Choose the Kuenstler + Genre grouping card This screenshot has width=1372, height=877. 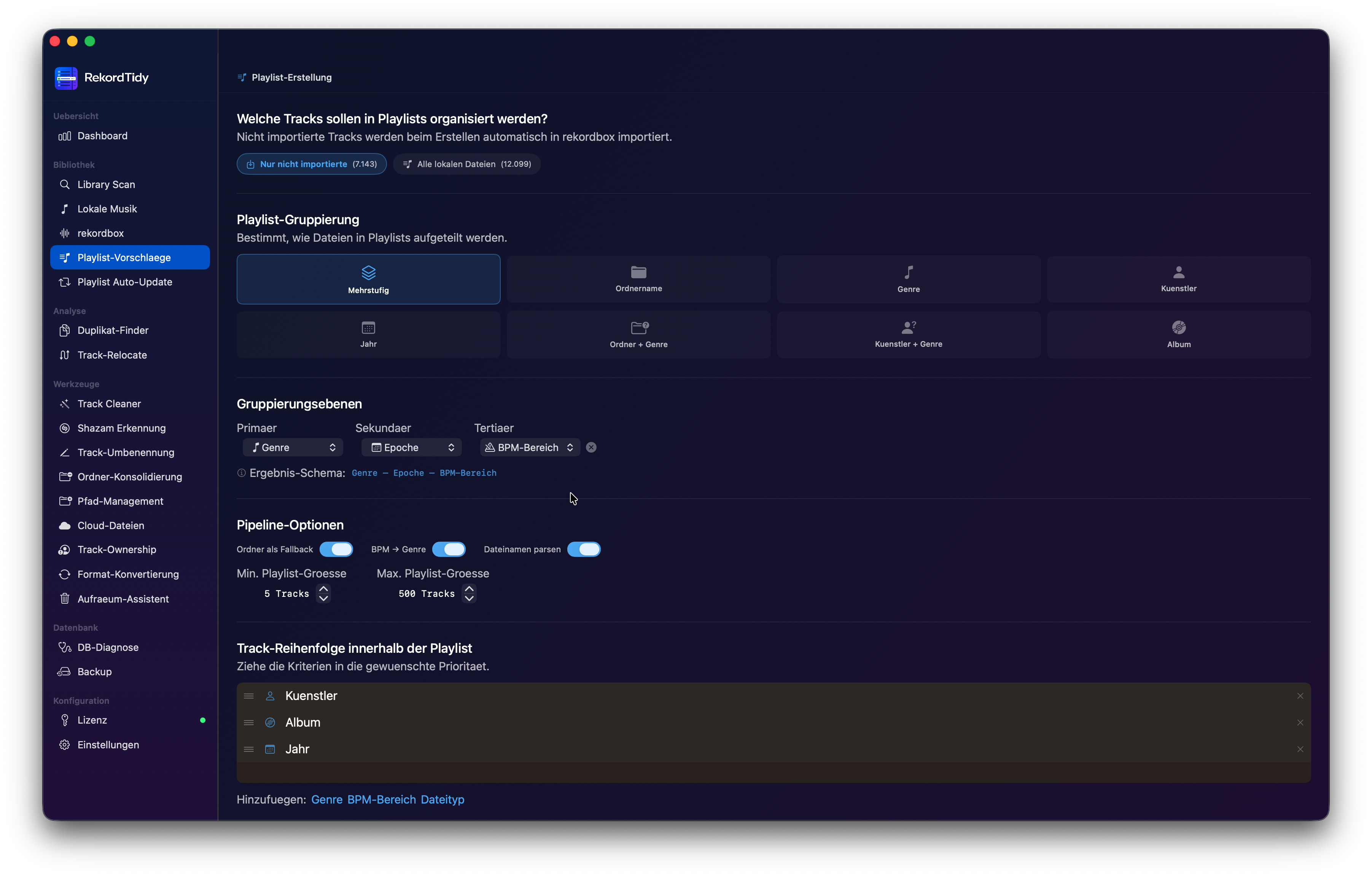(x=909, y=335)
